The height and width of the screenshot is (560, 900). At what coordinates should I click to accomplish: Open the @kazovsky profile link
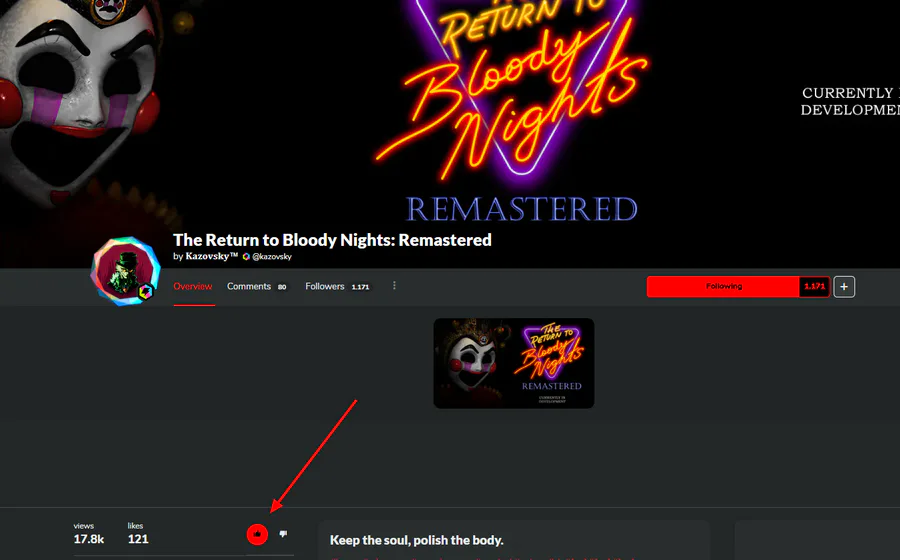pos(272,256)
